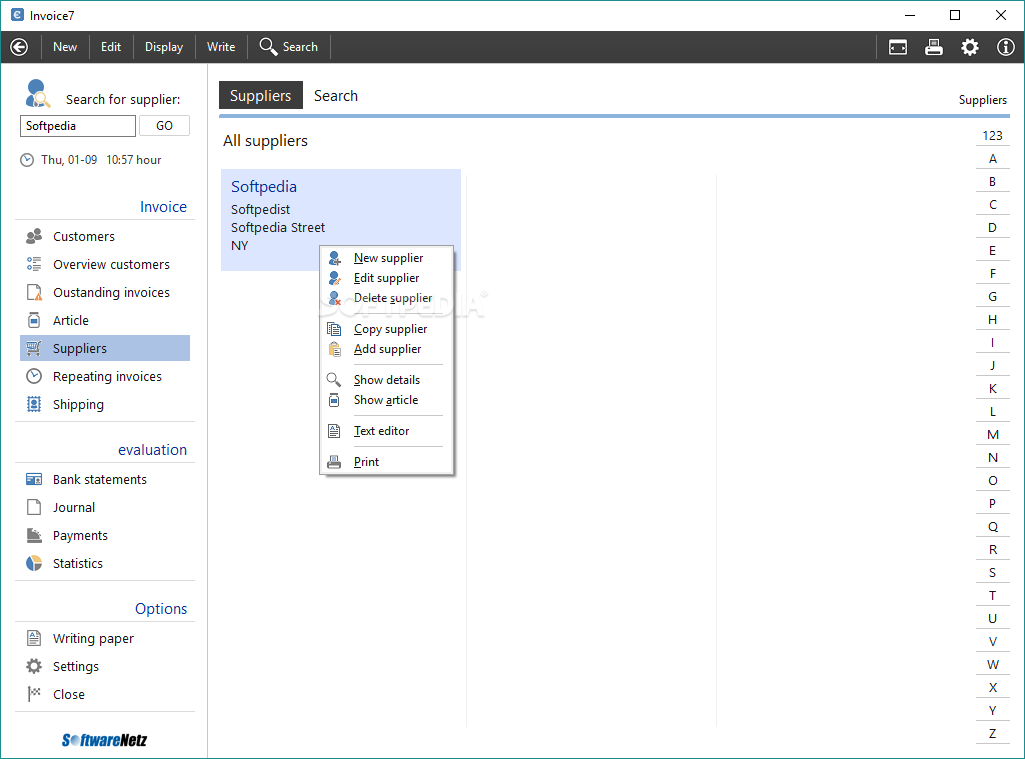The image size is (1025, 759).
Task: Click the Shipping stamp icon in sidebar
Action: (34, 404)
